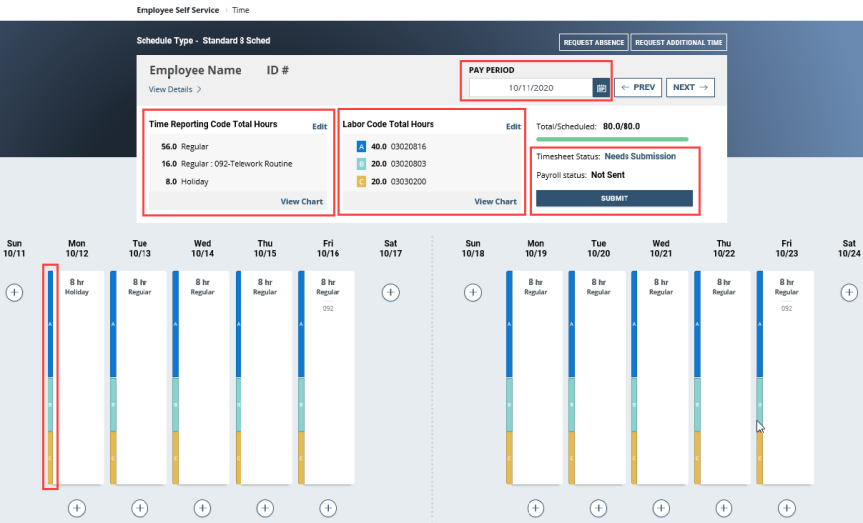Click plus icon below Tuesday 10/13
This screenshot has width=863, height=523.
pyautogui.click(x=140, y=508)
